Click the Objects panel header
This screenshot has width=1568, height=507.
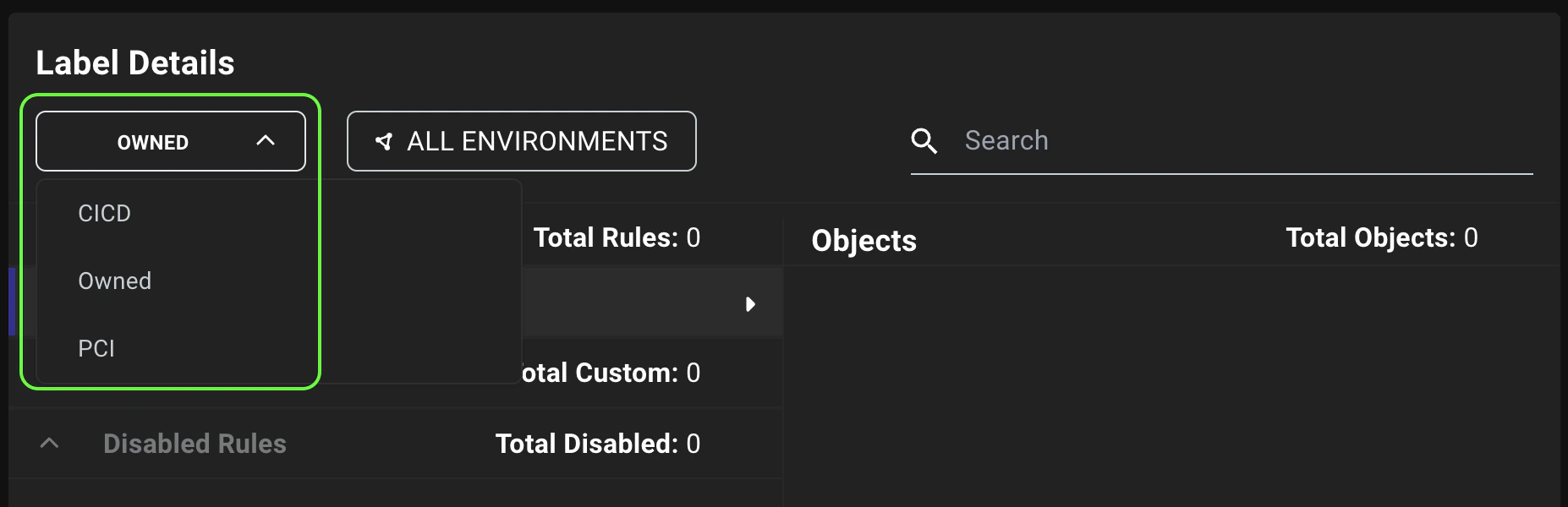point(863,240)
